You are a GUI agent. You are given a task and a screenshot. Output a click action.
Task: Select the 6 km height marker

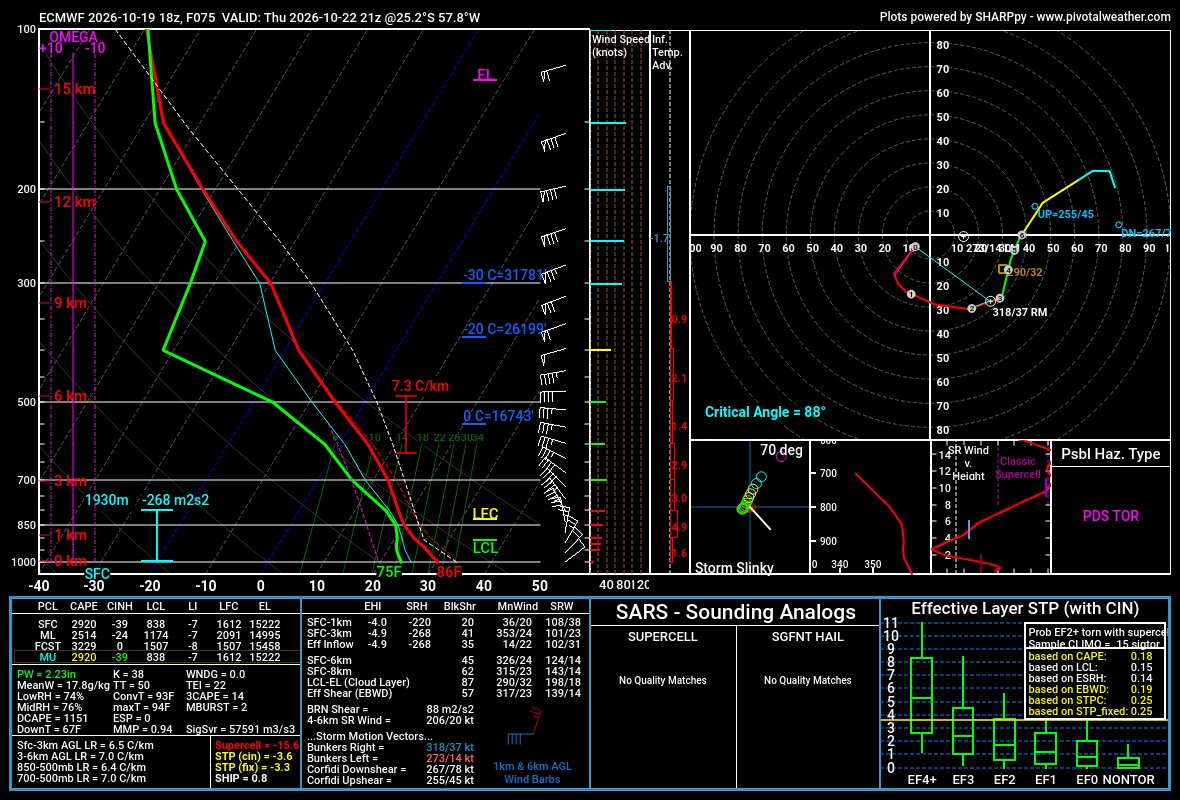[x=69, y=396]
